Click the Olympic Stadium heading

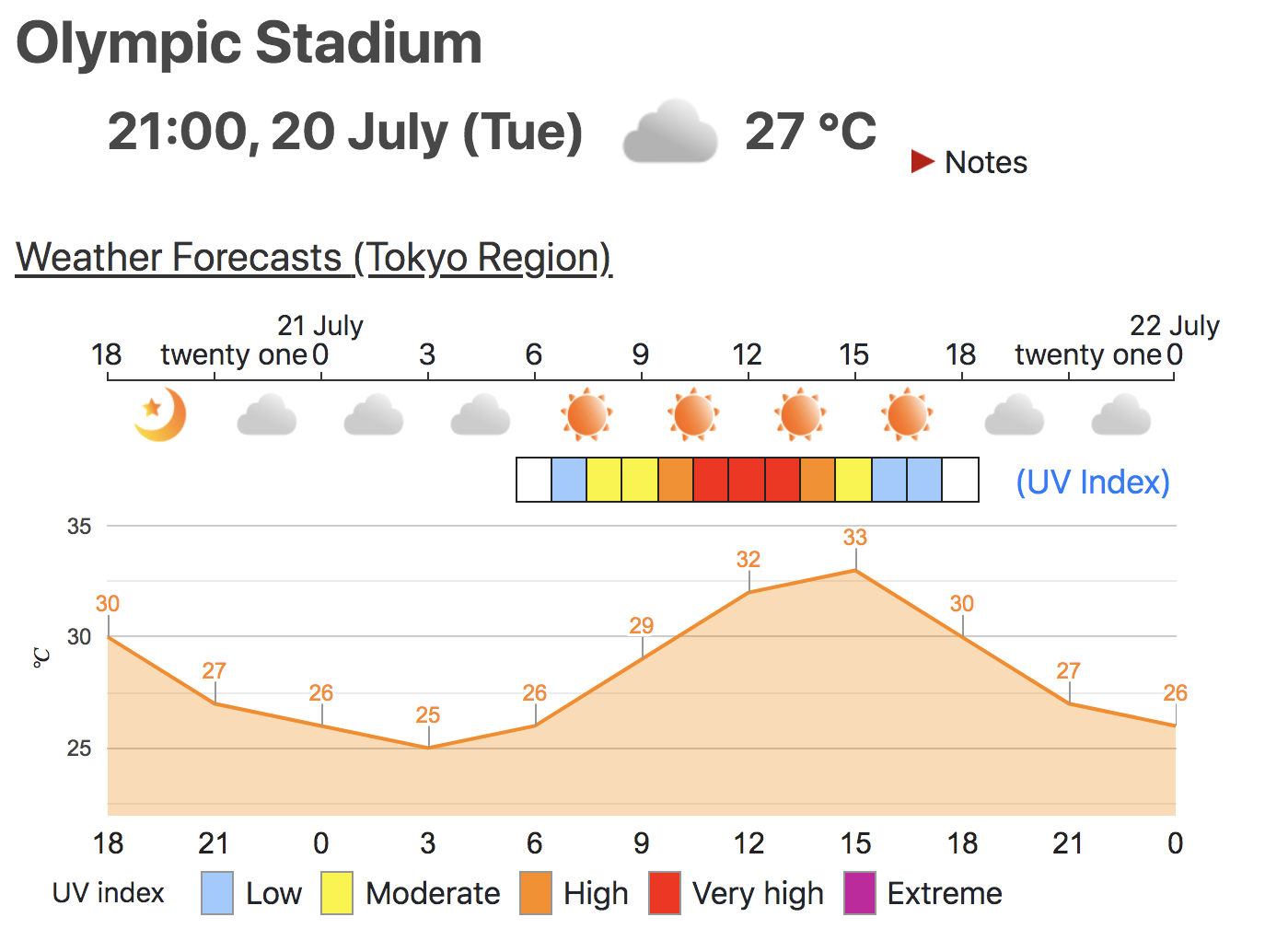pos(250,43)
